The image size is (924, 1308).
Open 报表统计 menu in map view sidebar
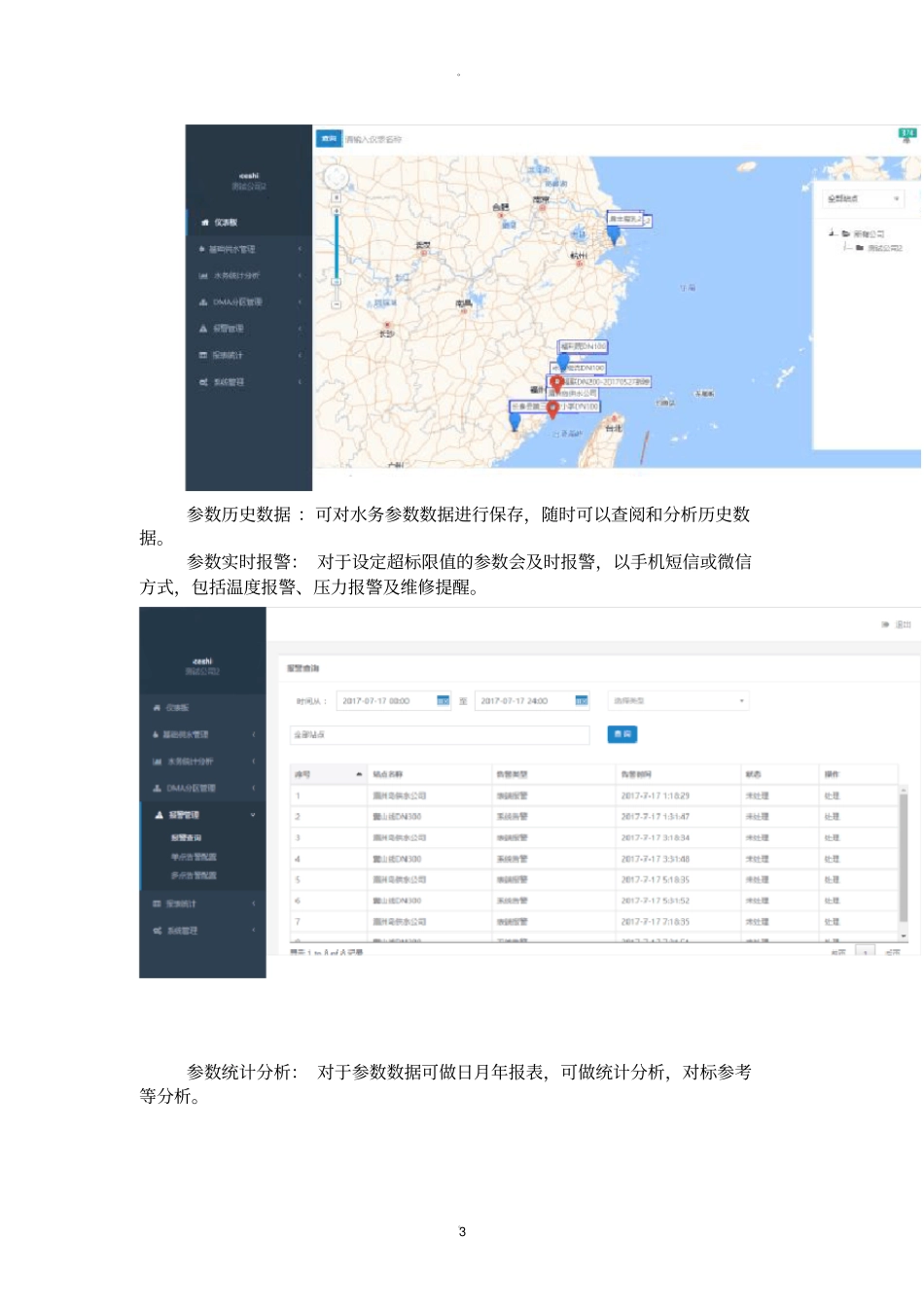tap(249, 355)
